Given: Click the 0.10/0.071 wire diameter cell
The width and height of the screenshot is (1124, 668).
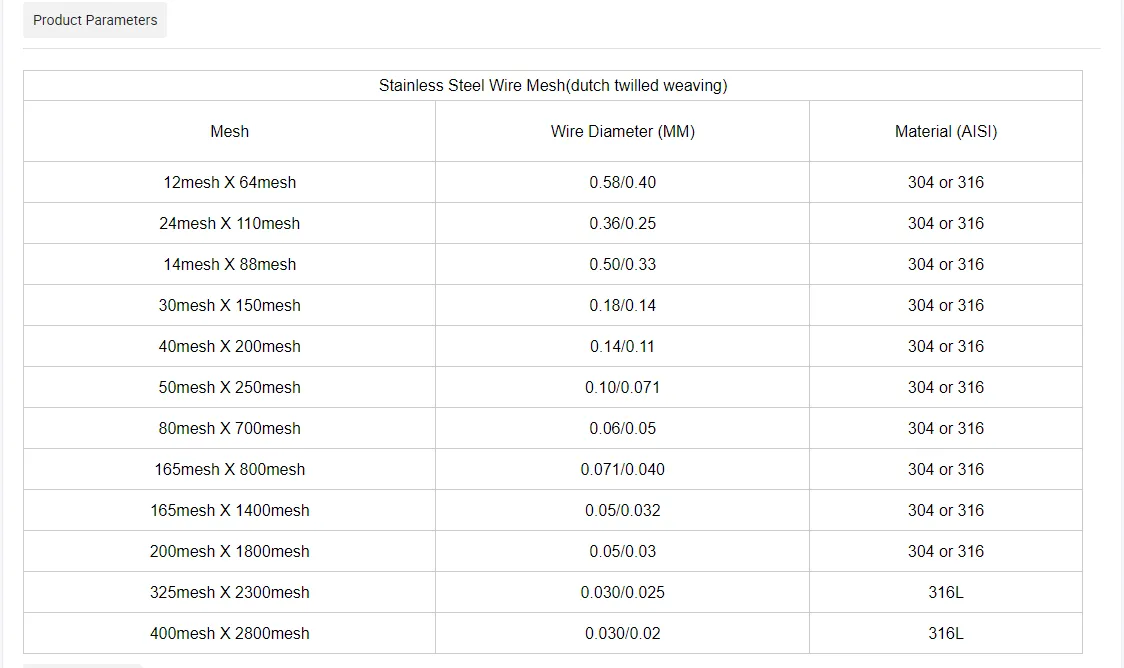Looking at the screenshot, I should (622, 387).
